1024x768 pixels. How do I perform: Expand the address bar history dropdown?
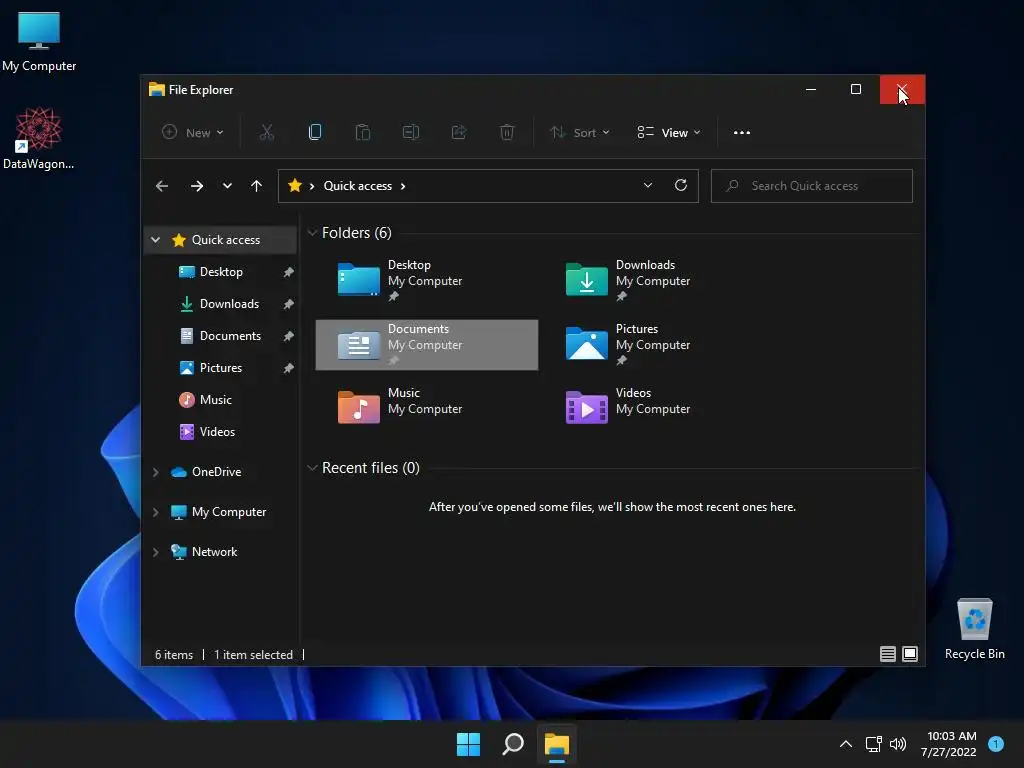[x=648, y=185]
